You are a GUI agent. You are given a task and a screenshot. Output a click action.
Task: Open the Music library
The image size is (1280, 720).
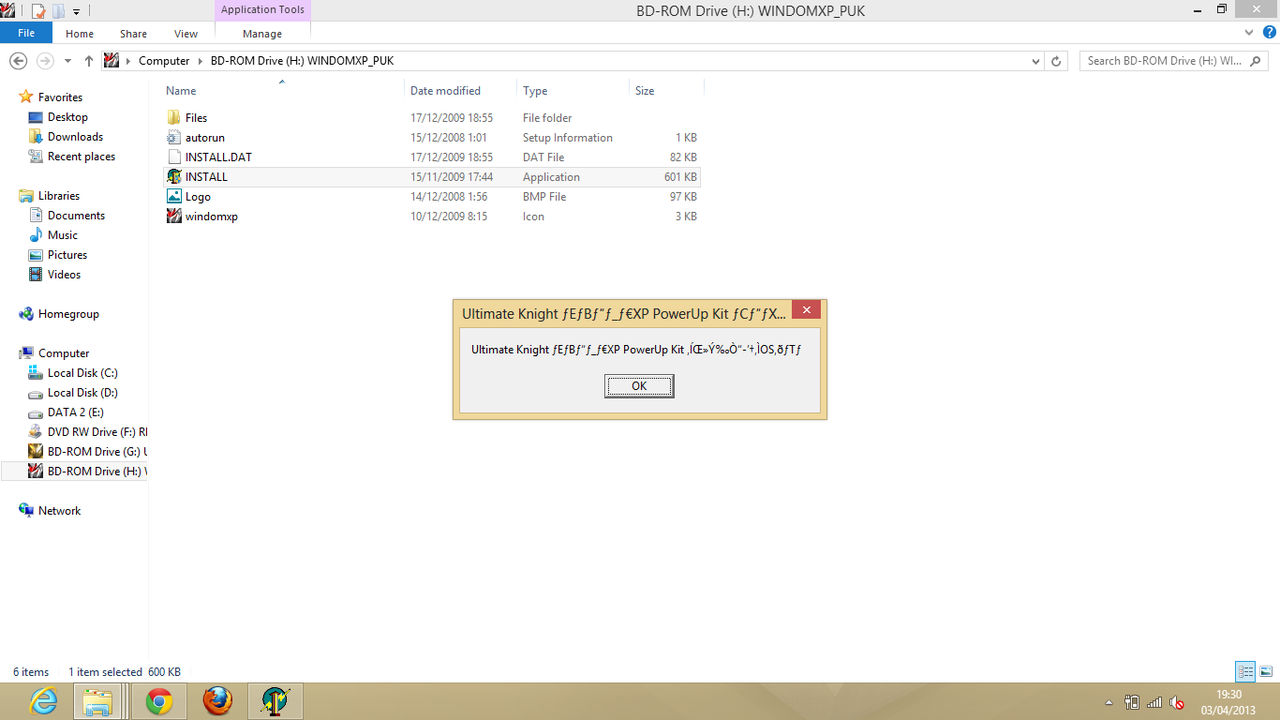(x=62, y=235)
